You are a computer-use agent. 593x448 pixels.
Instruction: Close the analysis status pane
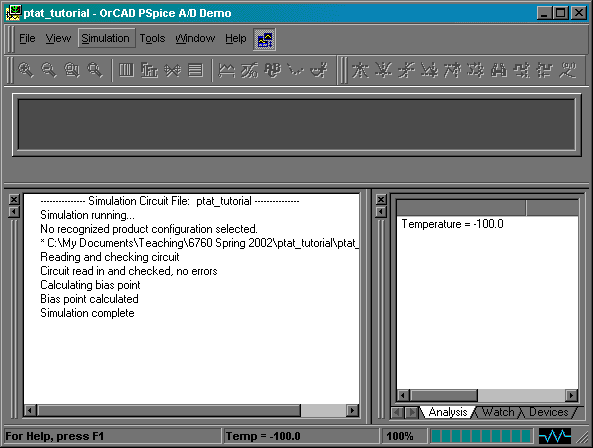381,199
